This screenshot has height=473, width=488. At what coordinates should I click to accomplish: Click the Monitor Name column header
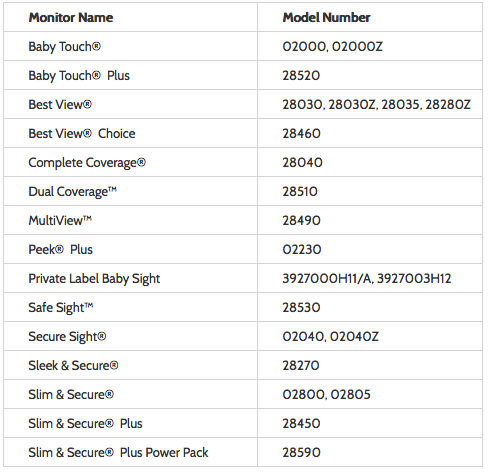point(71,17)
